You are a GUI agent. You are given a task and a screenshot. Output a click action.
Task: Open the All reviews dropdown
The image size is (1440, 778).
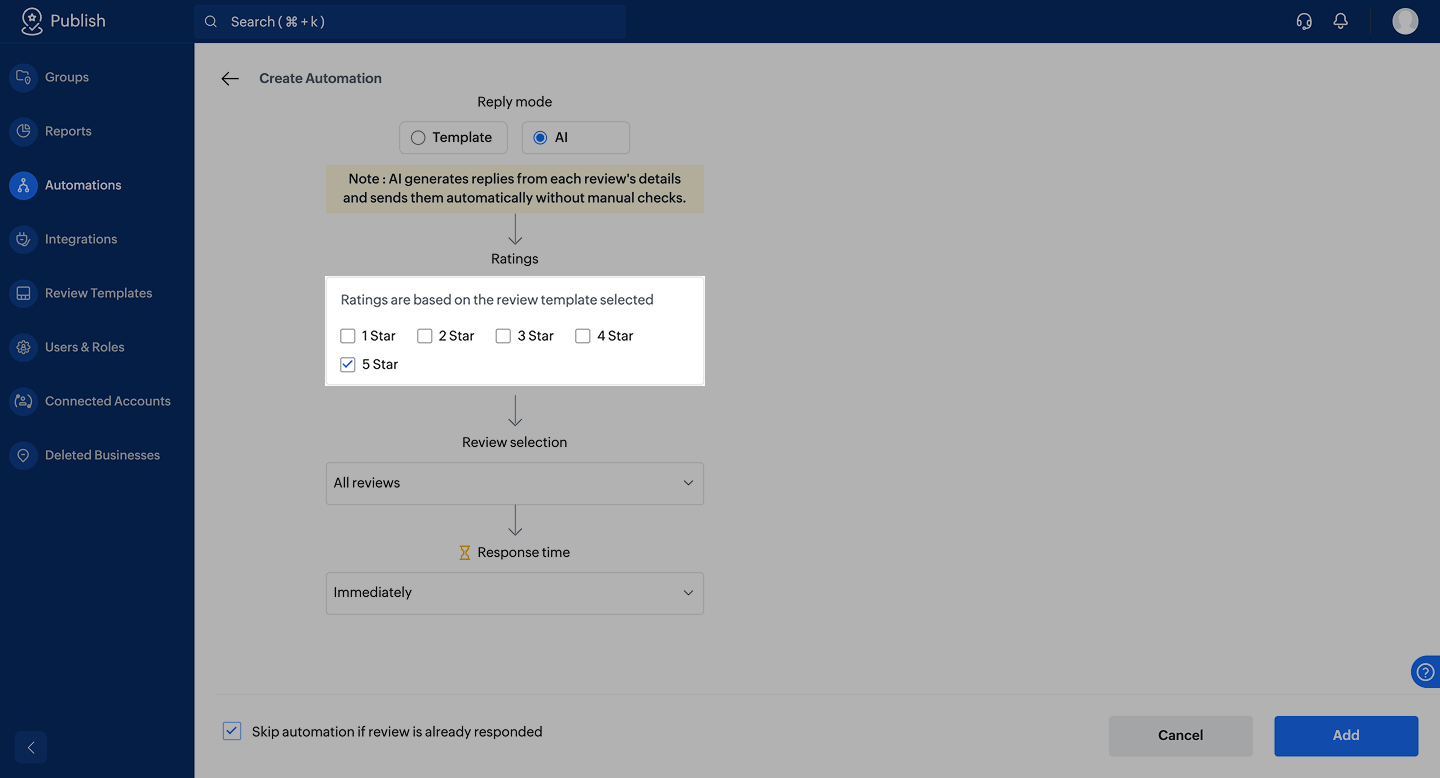515,483
